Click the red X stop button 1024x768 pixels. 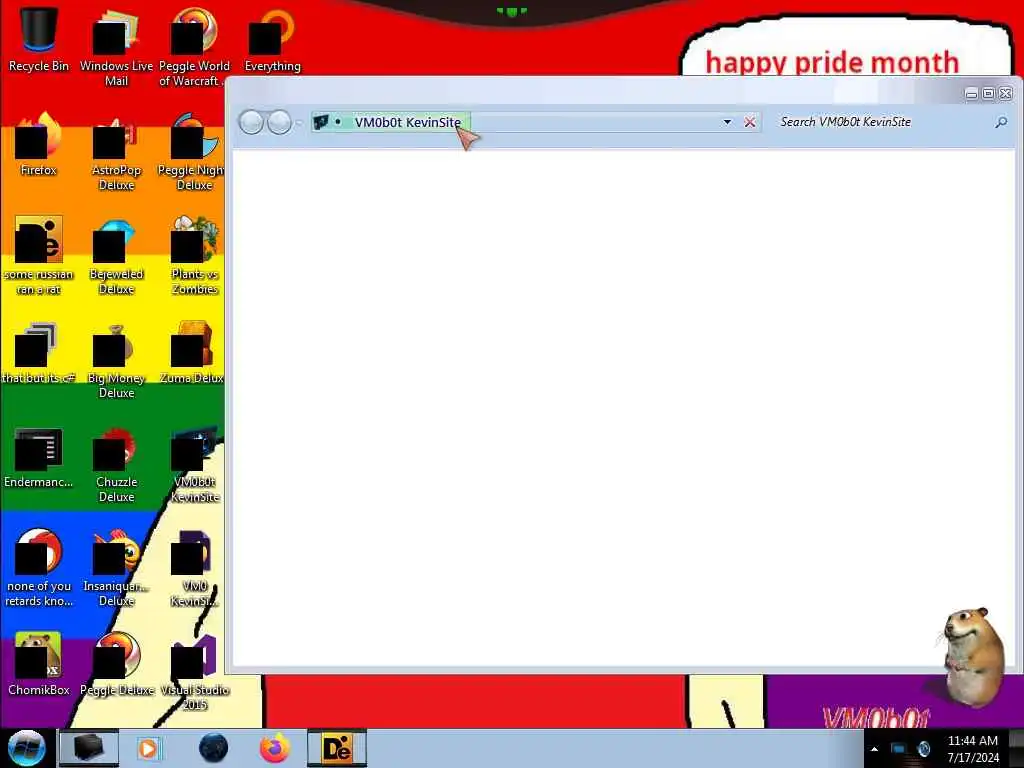(750, 122)
